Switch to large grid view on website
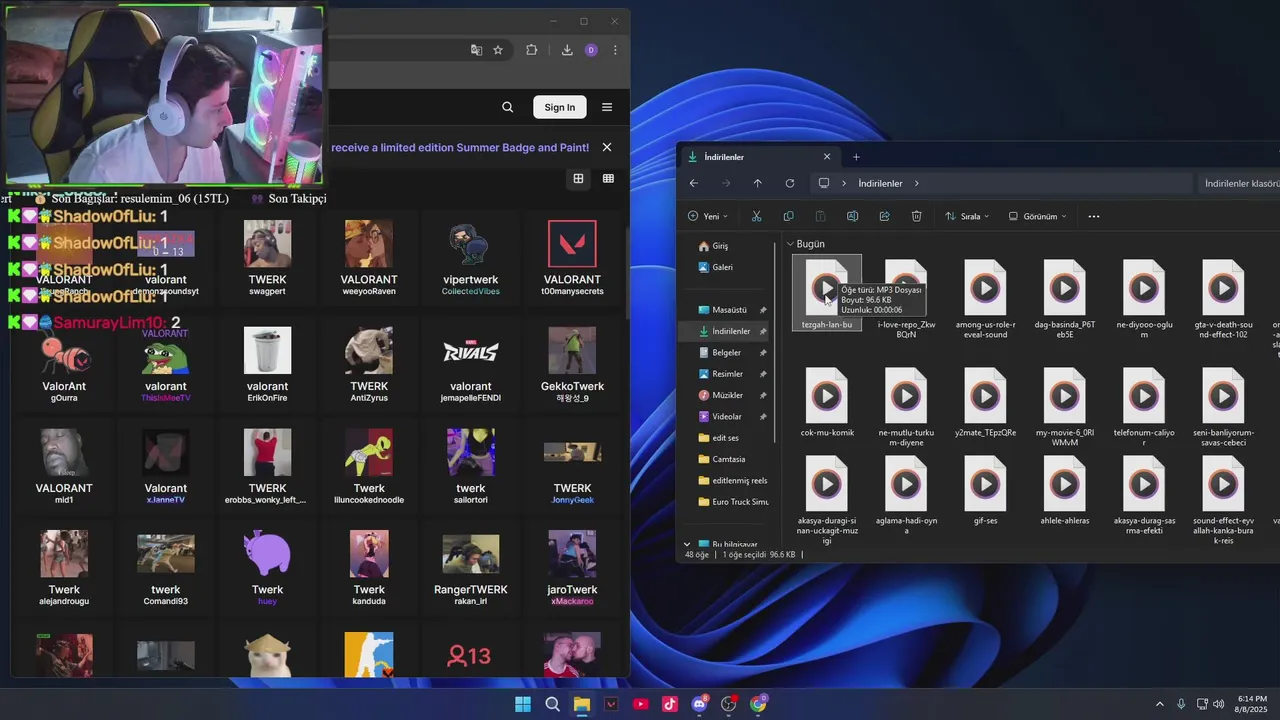The width and height of the screenshot is (1280, 720). [578, 178]
